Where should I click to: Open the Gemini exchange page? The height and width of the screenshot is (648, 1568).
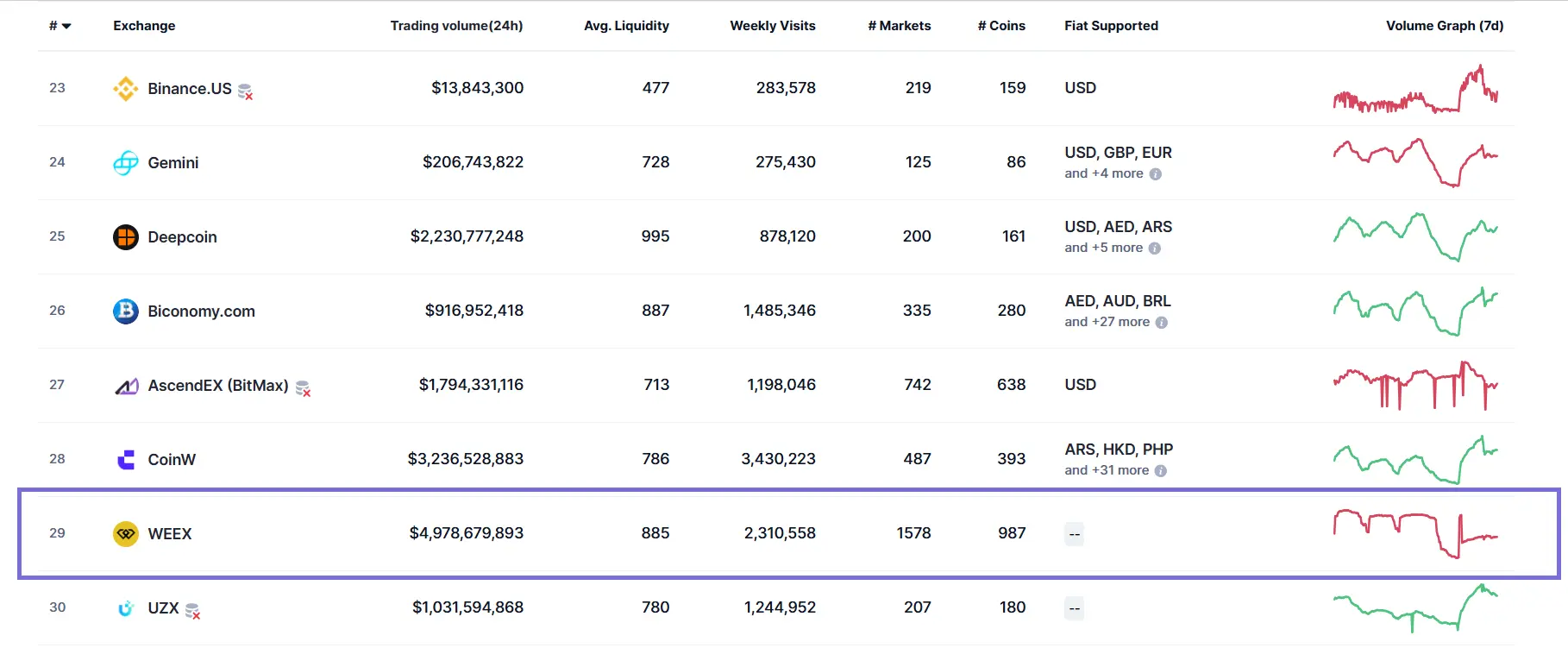click(173, 163)
